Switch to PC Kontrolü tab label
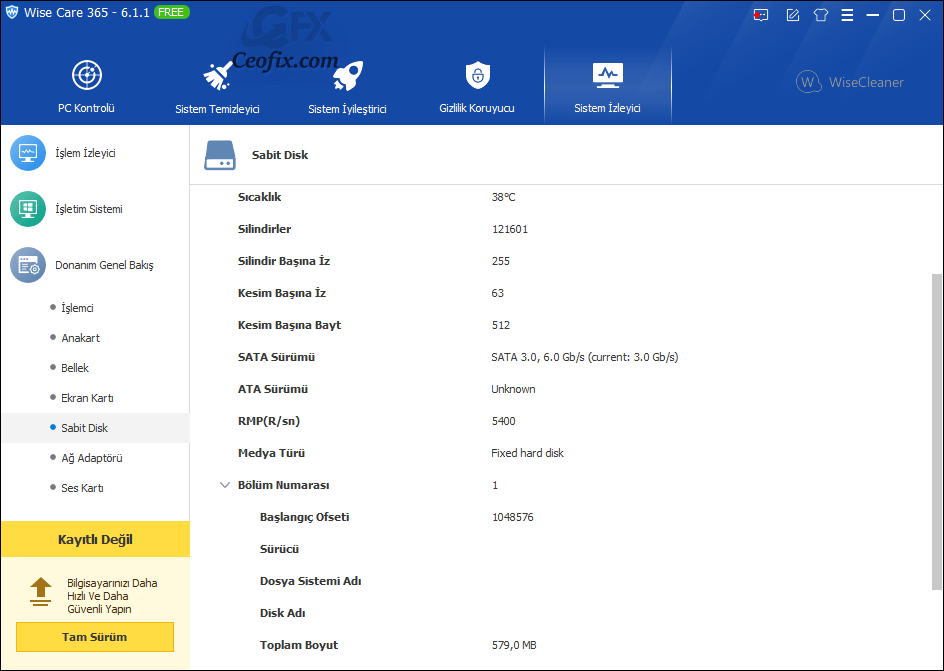This screenshot has width=944, height=671. [x=86, y=108]
